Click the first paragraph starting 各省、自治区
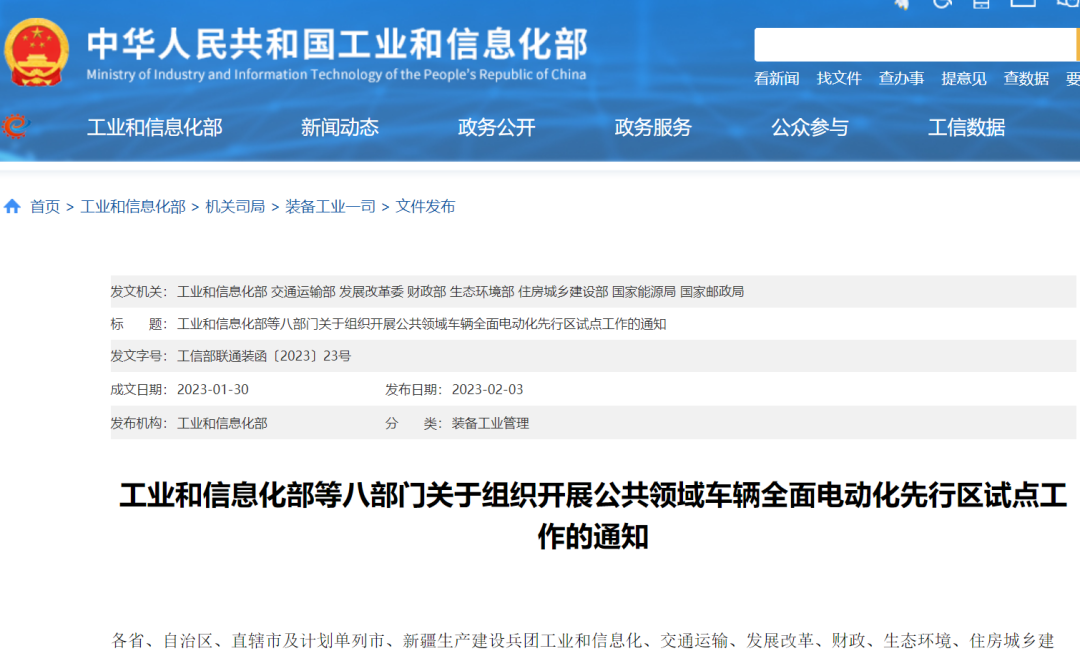This screenshot has width=1080, height=661. tap(583, 641)
